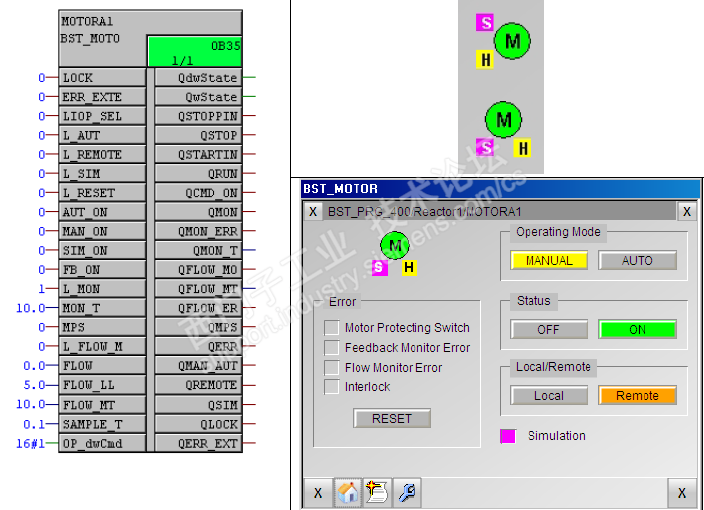Select the FB_ON input pin
This screenshot has height=510, width=704.
[x=102, y=269]
